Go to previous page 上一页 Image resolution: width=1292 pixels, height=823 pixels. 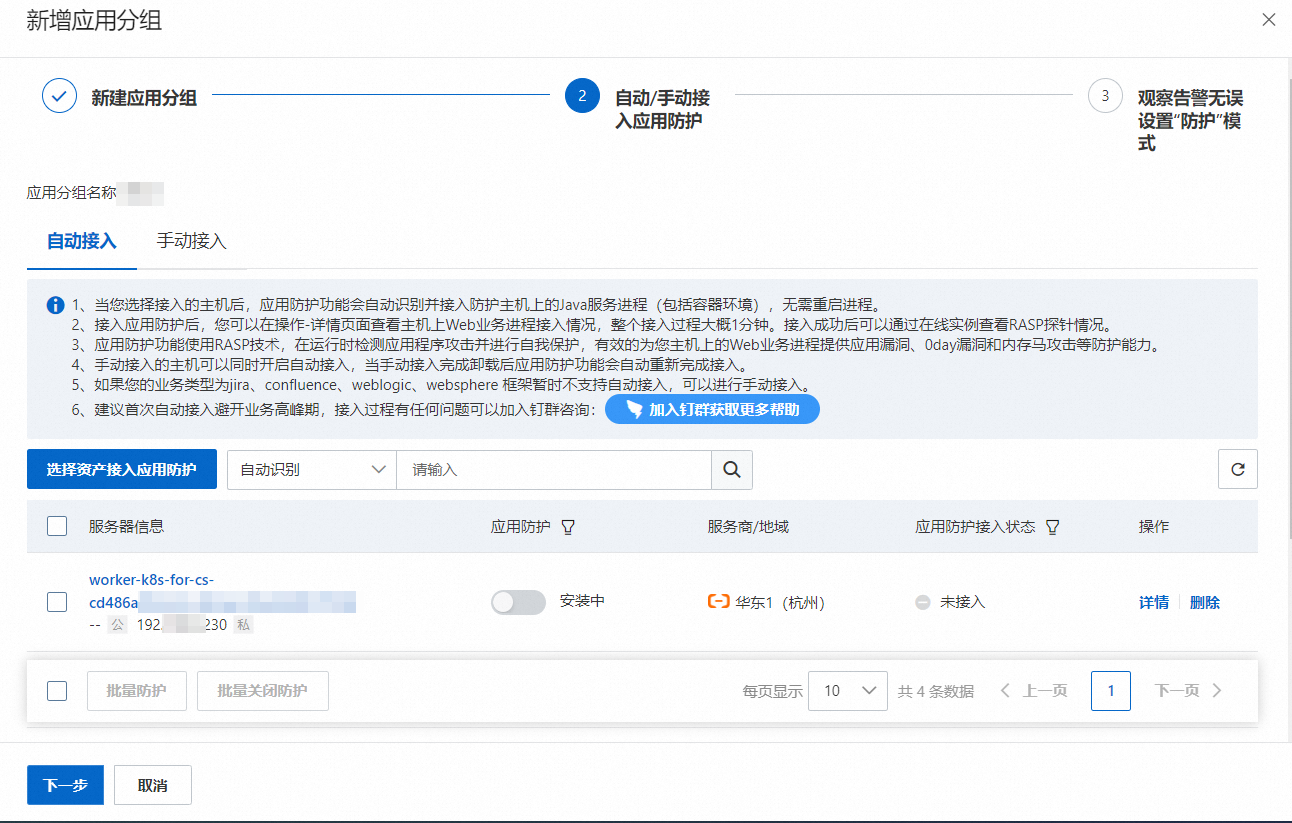coord(1034,690)
